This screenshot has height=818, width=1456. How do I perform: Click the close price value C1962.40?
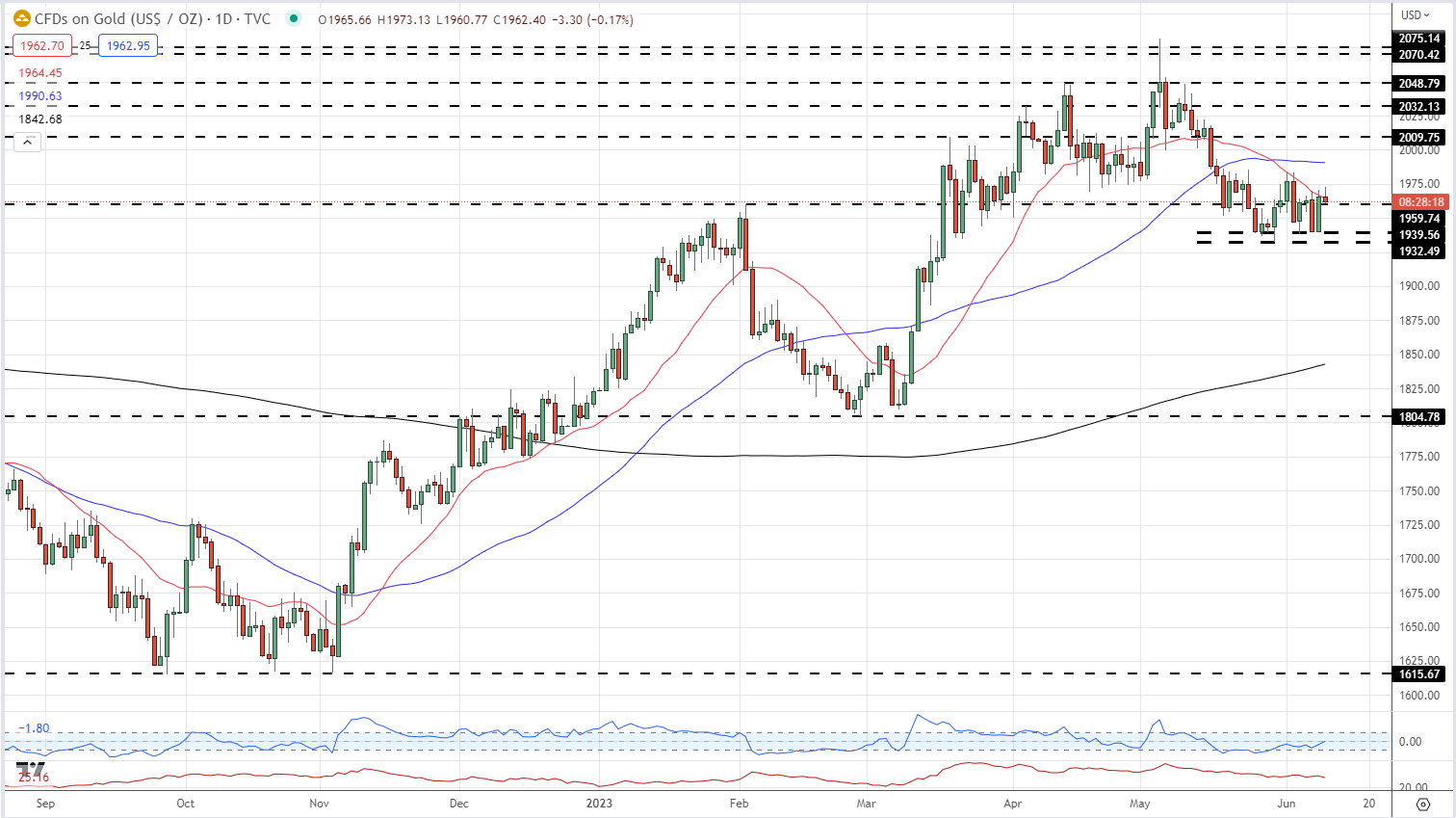click(521, 19)
